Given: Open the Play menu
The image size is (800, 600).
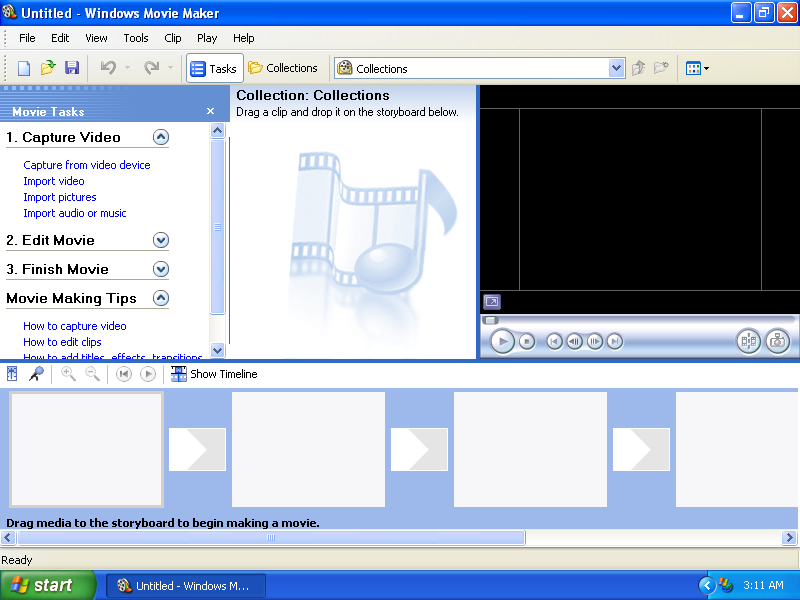Looking at the screenshot, I should coord(207,38).
